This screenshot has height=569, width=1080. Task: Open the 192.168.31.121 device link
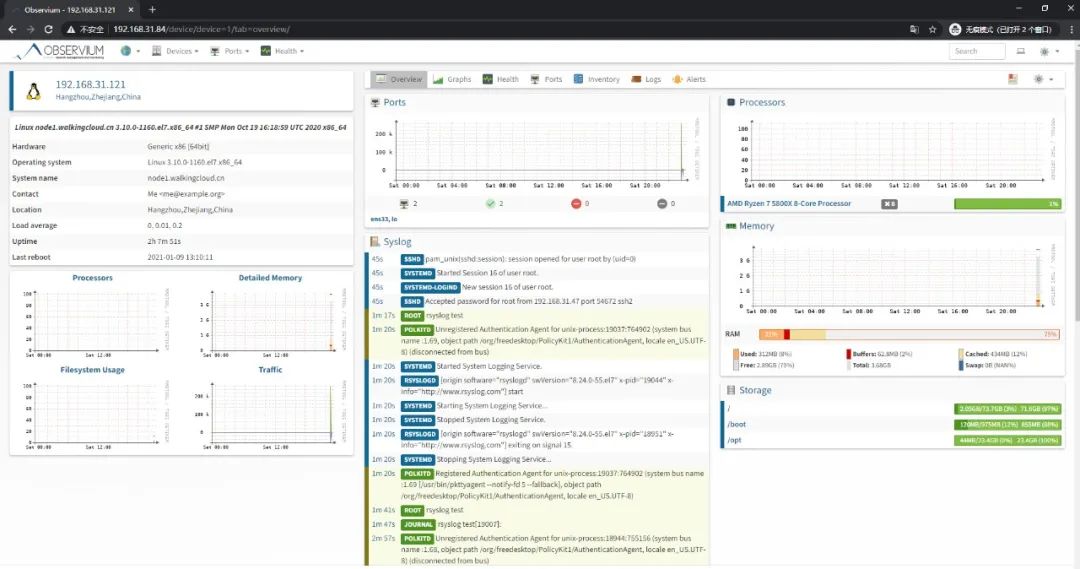coord(90,84)
